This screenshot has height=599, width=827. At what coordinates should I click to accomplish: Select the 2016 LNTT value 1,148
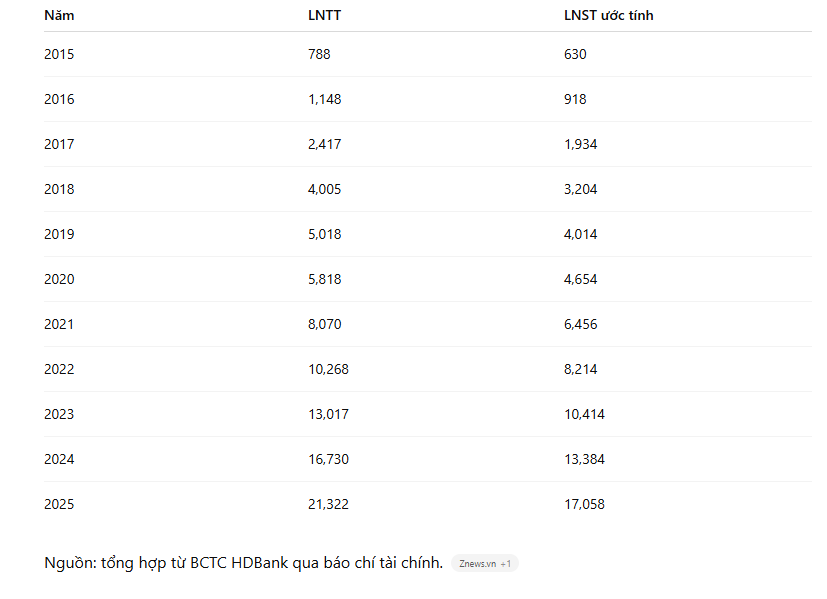click(325, 99)
